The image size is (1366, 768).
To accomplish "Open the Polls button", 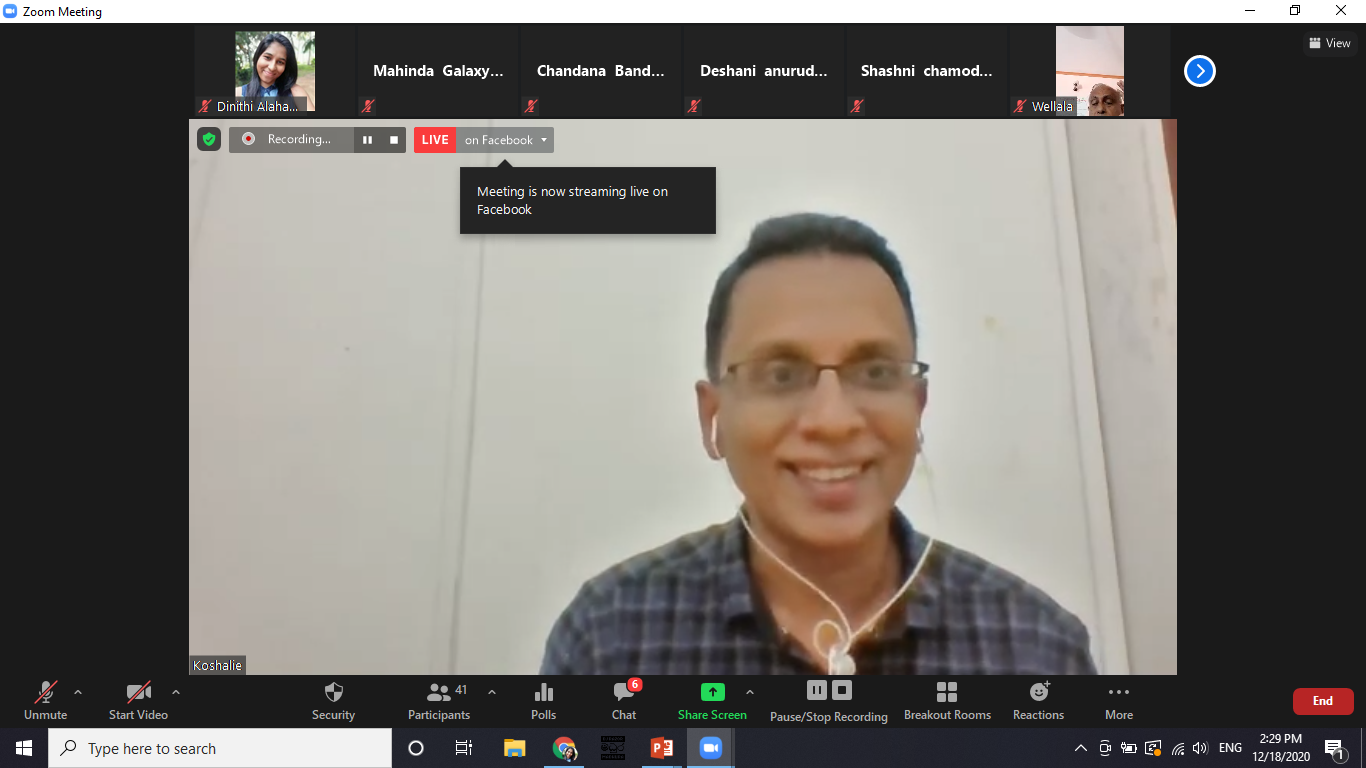I will click(x=544, y=700).
